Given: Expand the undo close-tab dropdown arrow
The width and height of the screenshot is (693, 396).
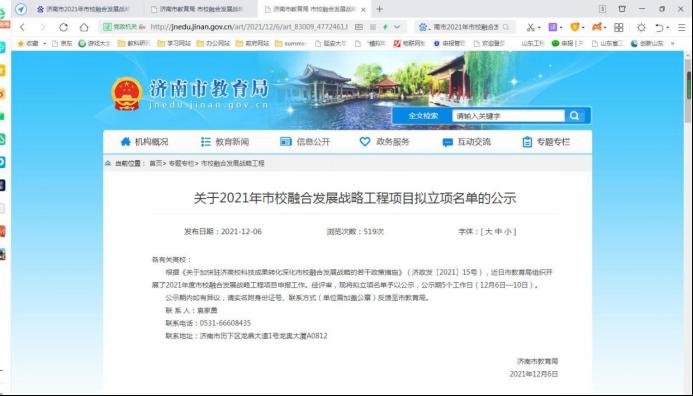Looking at the screenshot, I should [x=668, y=28].
